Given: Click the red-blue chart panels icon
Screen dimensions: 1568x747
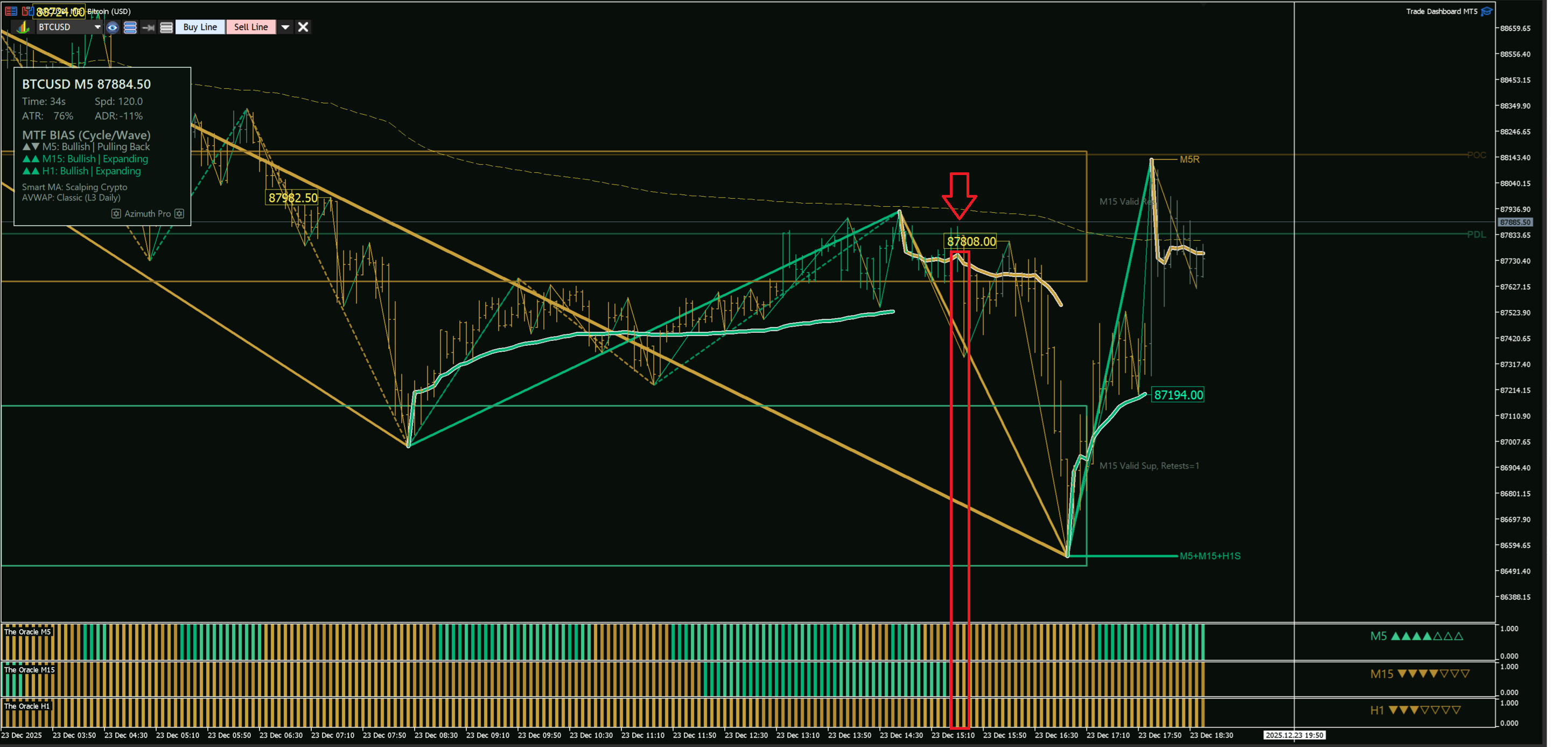Looking at the screenshot, I should (x=27, y=11).
